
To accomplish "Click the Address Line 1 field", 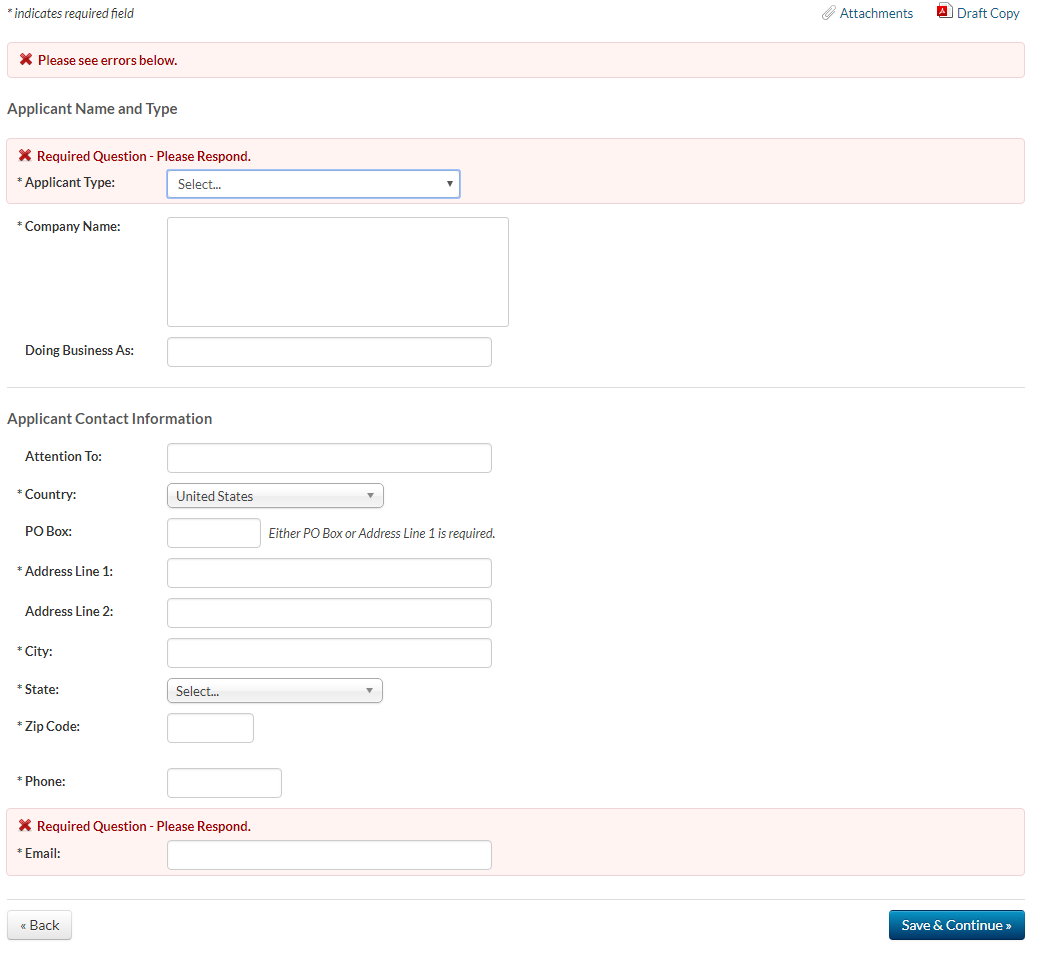I will (x=329, y=573).
